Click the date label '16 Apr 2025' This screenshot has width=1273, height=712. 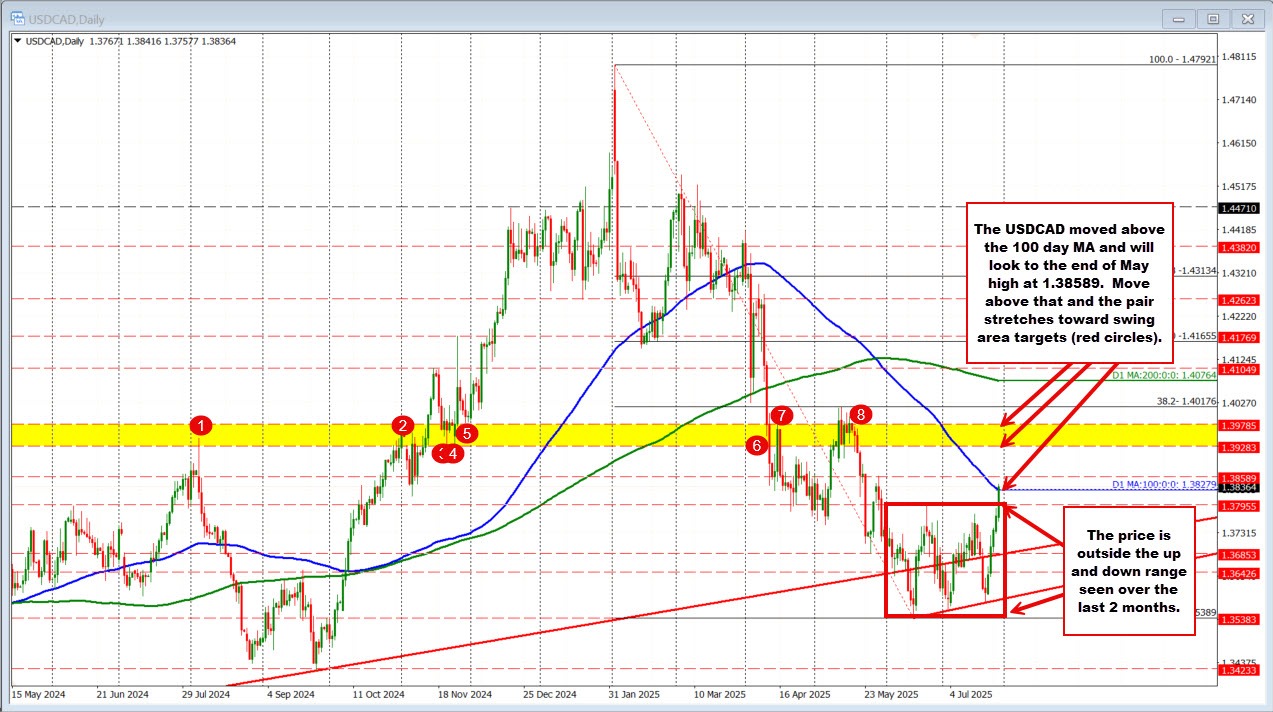tap(806, 692)
